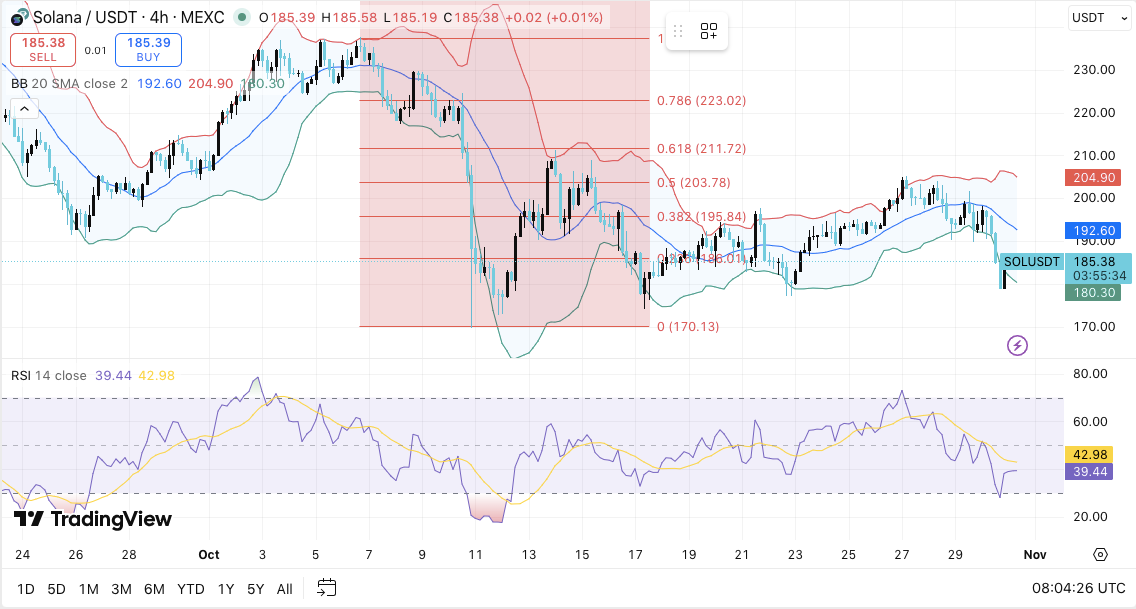Collapse the indicator legend with chevron
Screen dimensions: 1136x609
[x=24, y=109]
